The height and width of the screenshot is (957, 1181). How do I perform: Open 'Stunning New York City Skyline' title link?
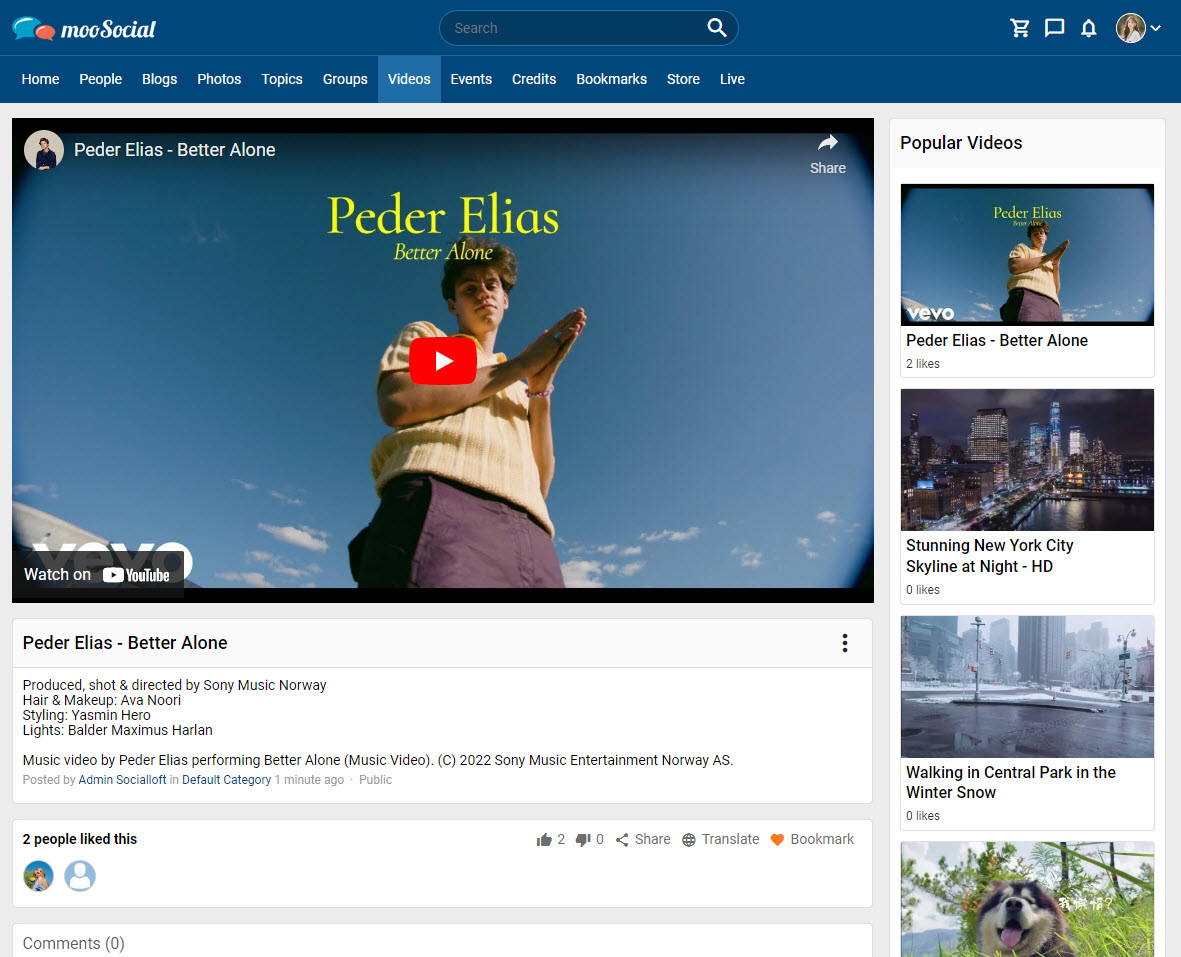coord(990,556)
